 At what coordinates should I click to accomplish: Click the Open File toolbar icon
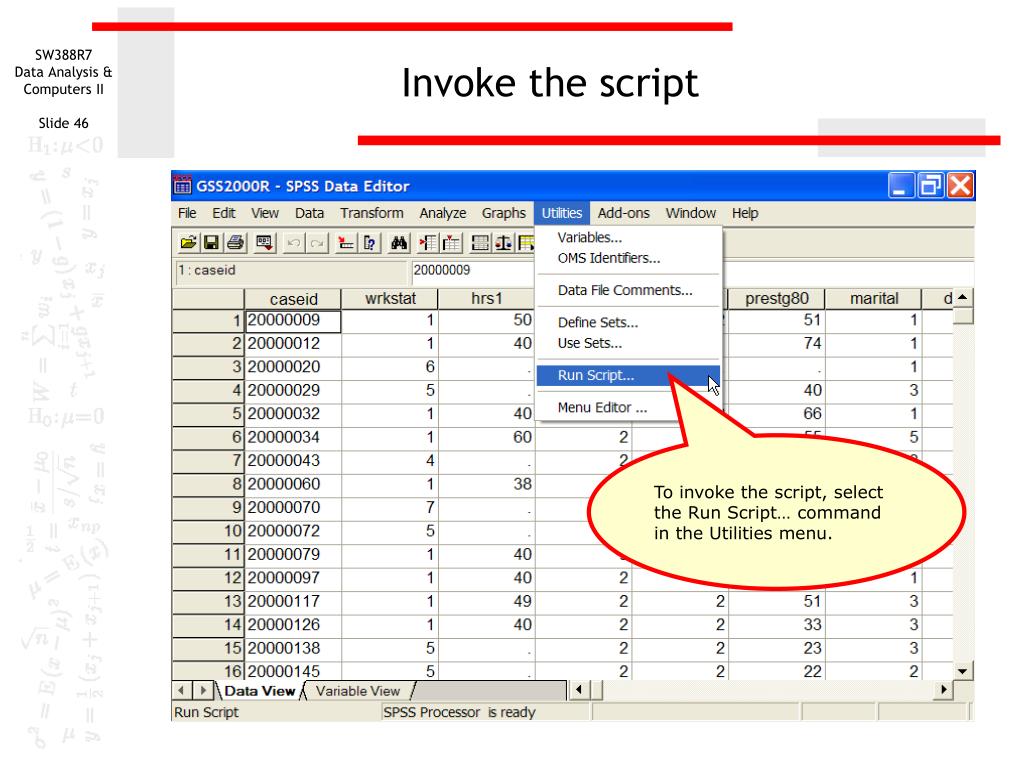click(188, 243)
